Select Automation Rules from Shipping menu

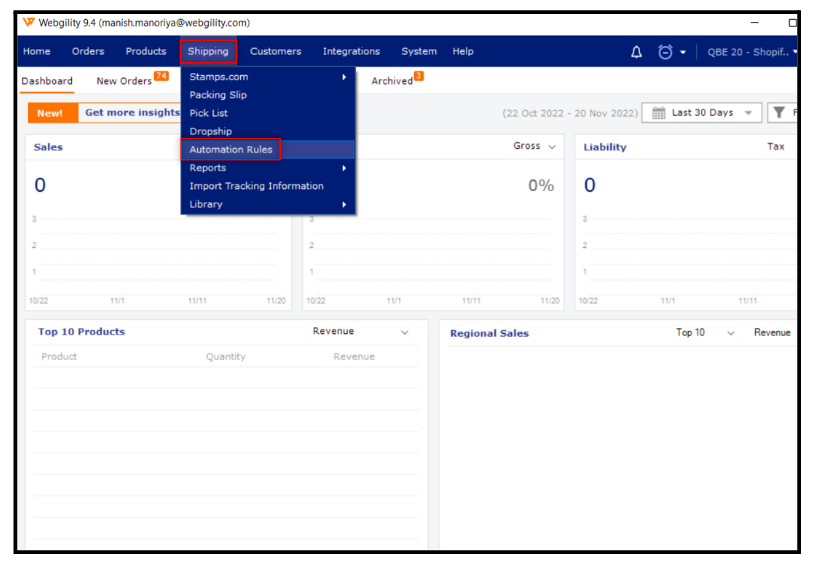point(231,150)
